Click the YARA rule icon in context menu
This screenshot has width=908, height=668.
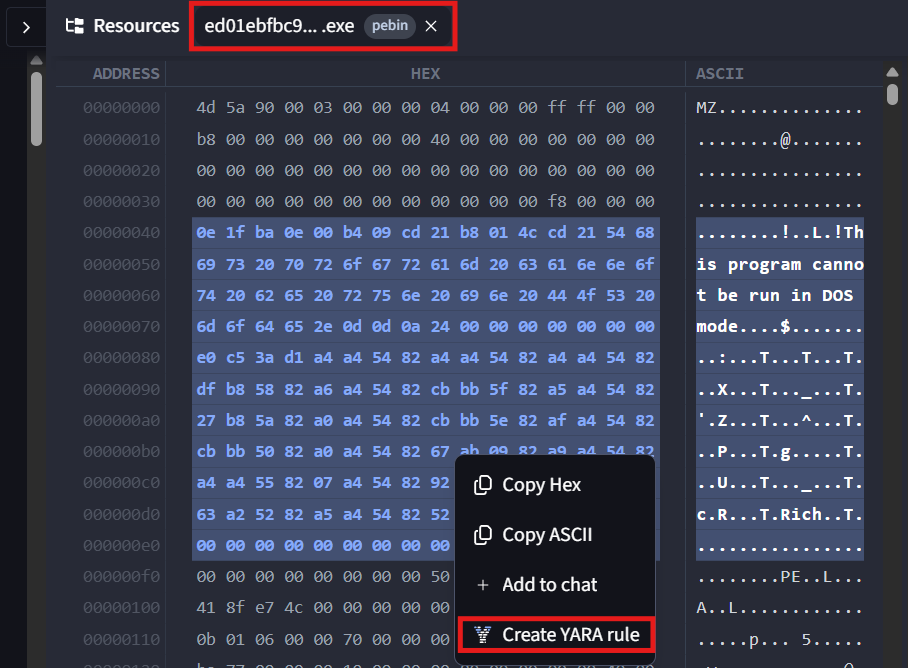pos(483,635)
